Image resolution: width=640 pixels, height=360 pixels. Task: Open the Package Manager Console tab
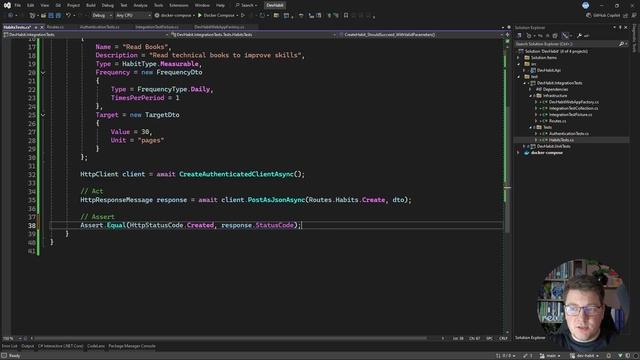132,346
